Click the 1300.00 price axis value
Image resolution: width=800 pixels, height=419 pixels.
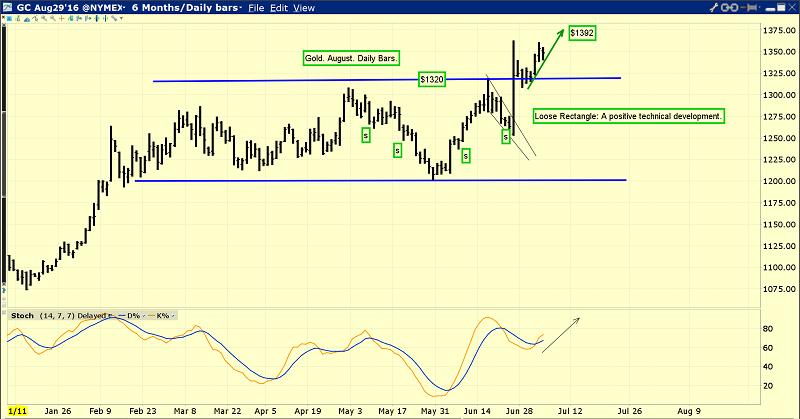point(779,95)
